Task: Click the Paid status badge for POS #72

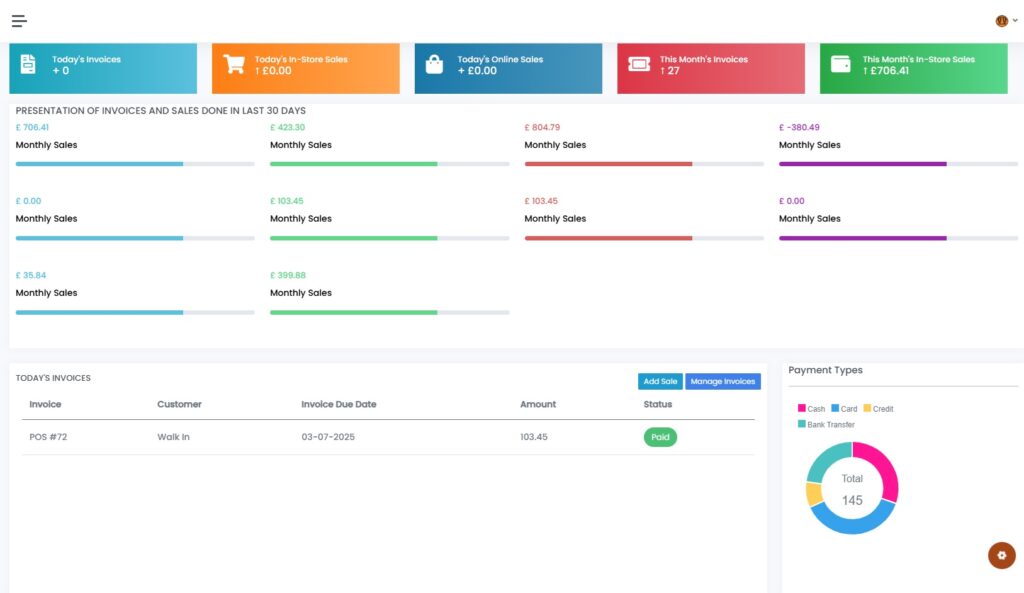Action: [660, 437]
